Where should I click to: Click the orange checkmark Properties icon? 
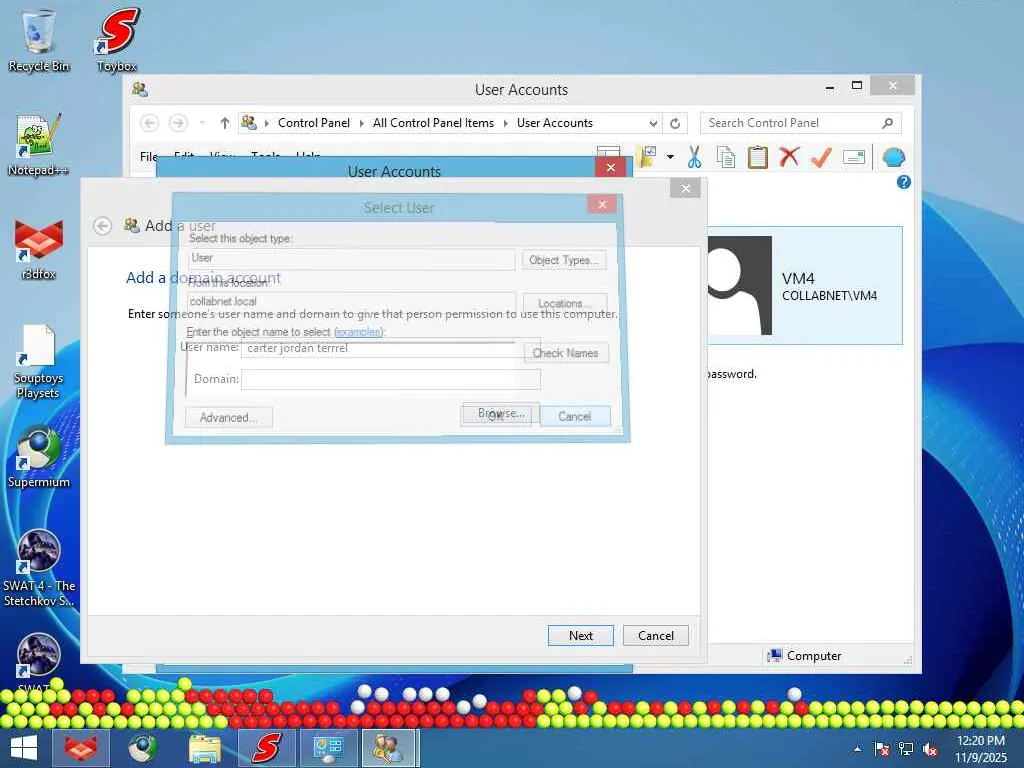click(821, 157)
